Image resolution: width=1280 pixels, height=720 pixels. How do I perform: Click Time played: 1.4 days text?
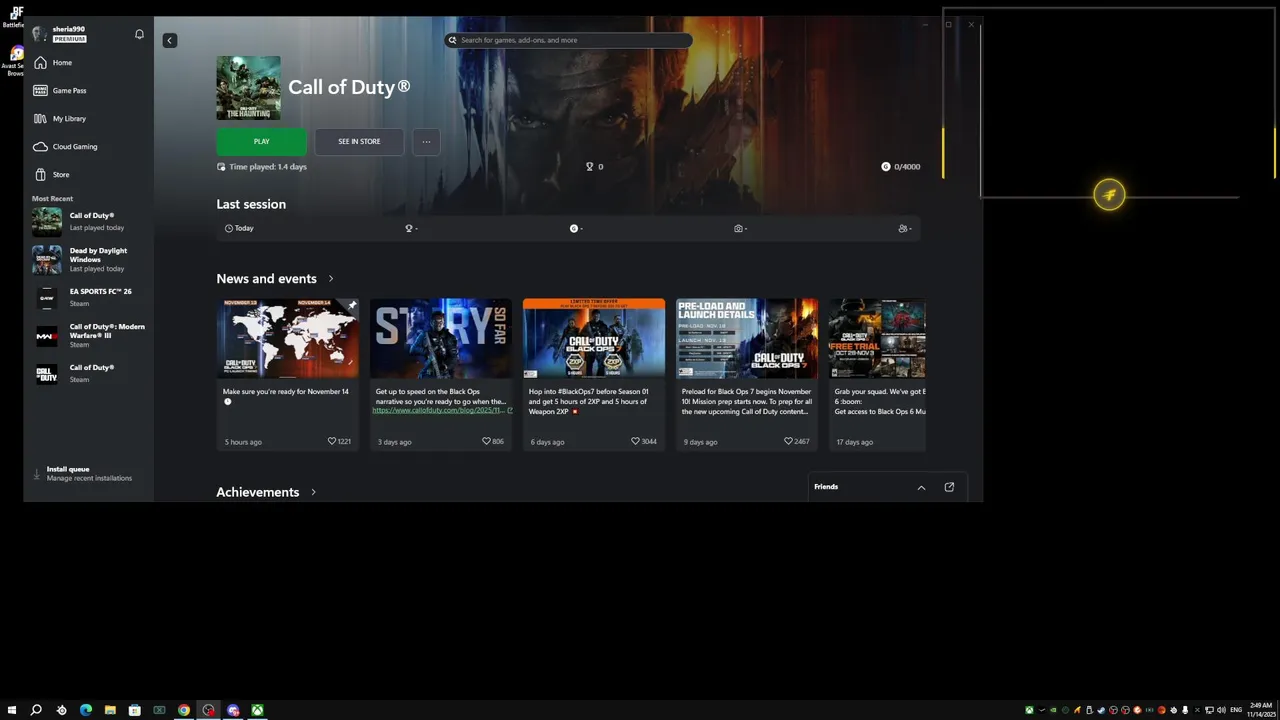[268, 167]
